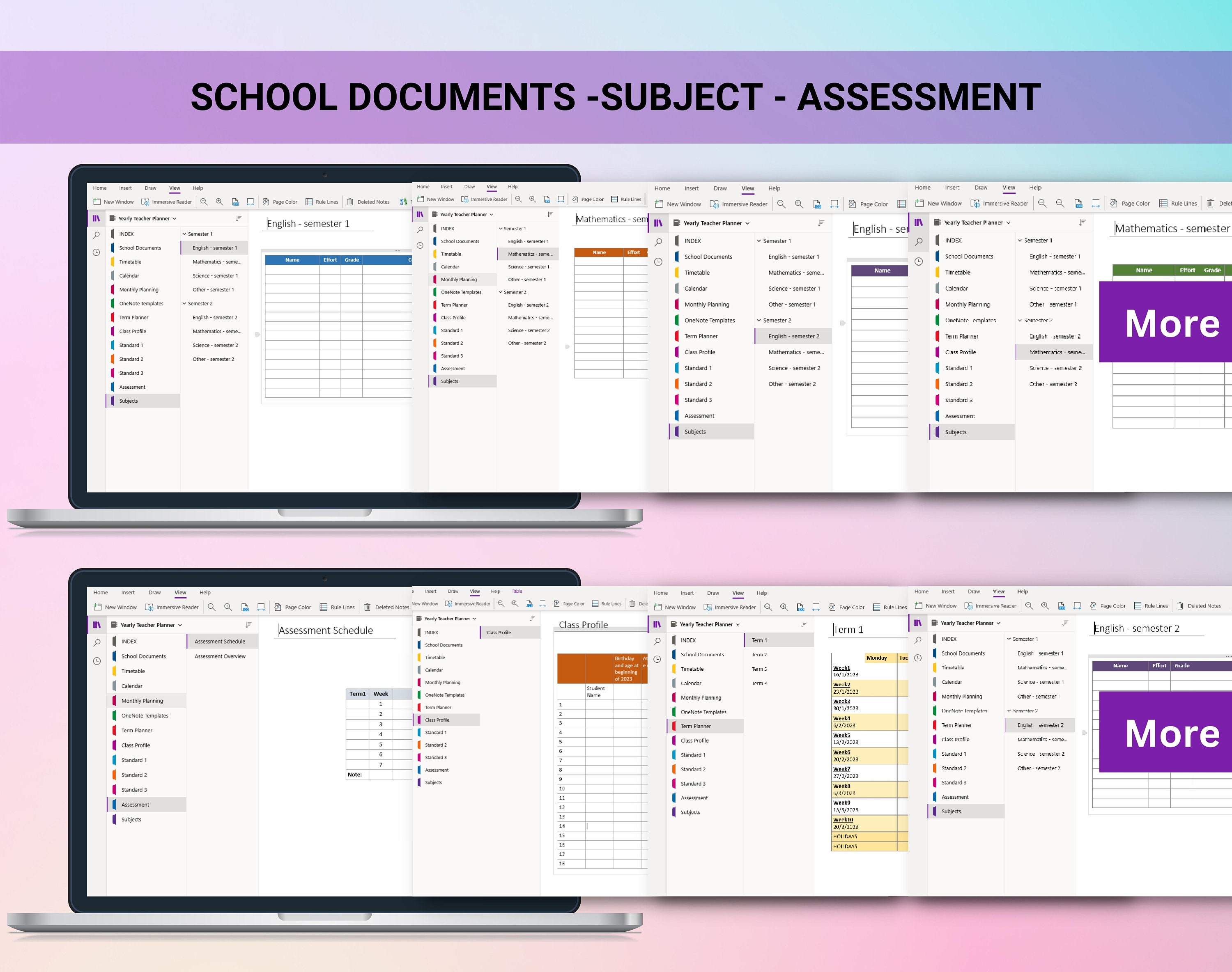Expand the Semester 2 page group
This screenshot has width=1232, height=972.
184,304
